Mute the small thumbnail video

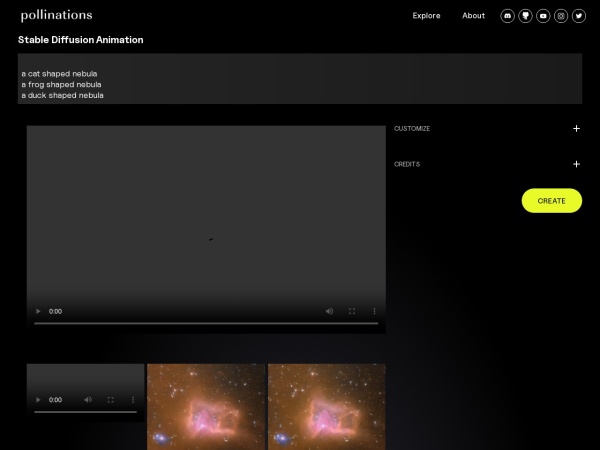87,400
